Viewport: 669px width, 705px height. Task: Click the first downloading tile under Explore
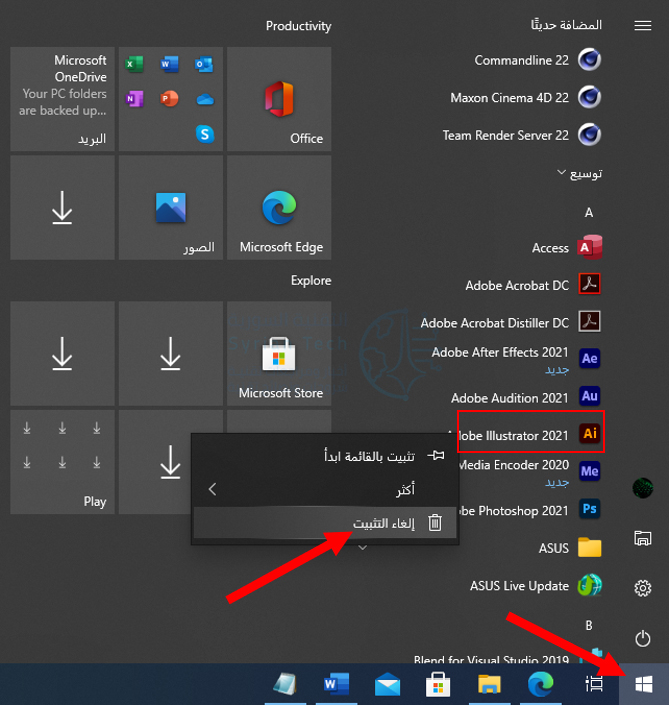click(62, 353)
